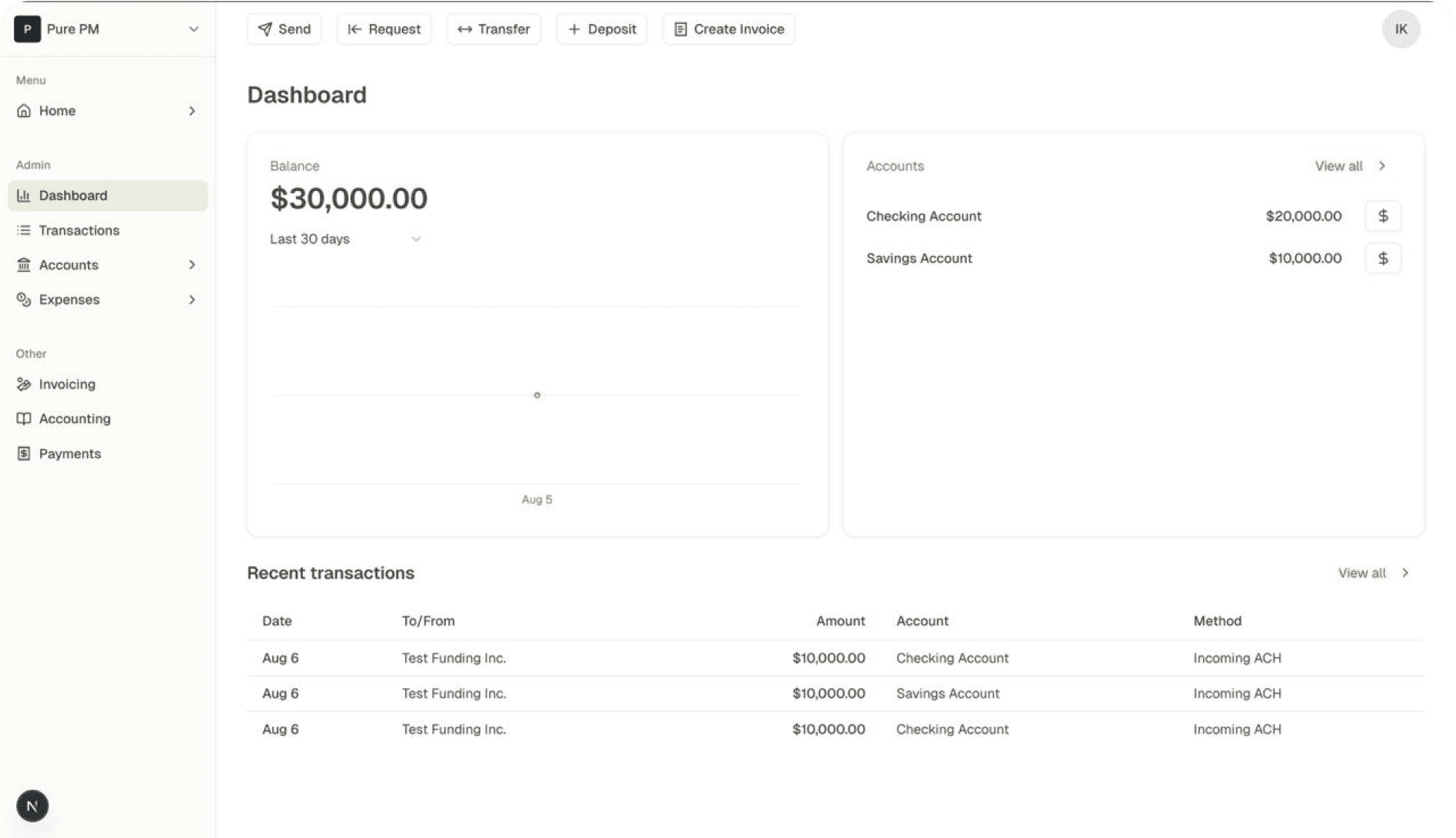
Task: Click the Dashboard chart icon in sidebar
Action: [x=24, y=195]
